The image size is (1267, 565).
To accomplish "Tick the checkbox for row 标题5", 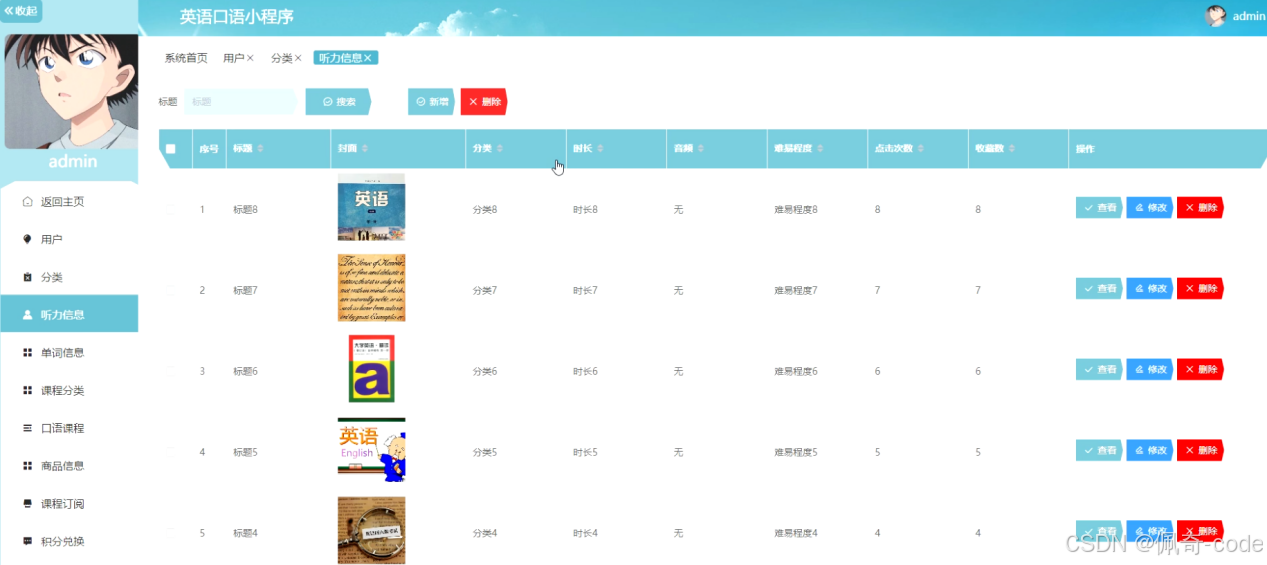I will click(171, 452).
